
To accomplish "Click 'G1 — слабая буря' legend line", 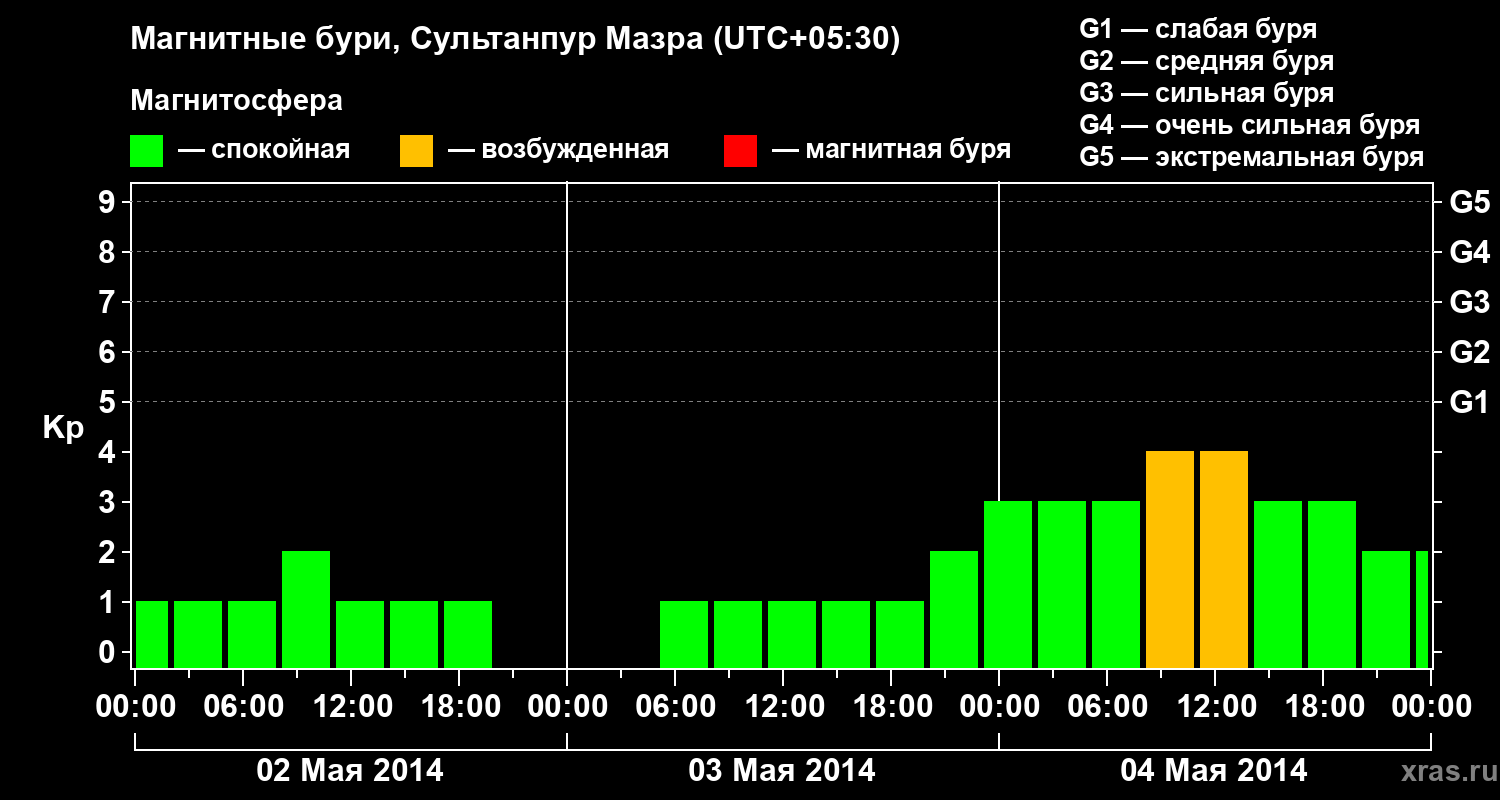I will click(1198, 29).
